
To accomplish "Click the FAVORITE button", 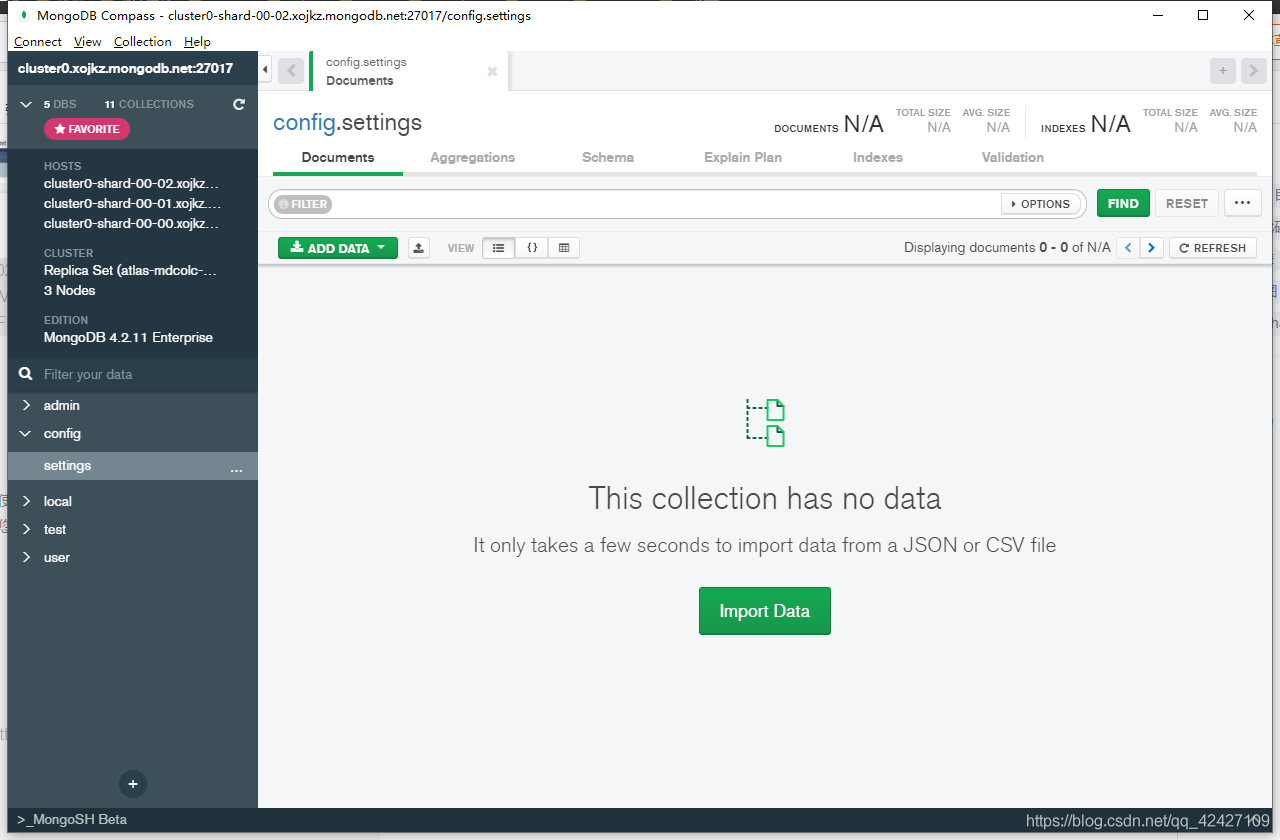I will (87, 129).
